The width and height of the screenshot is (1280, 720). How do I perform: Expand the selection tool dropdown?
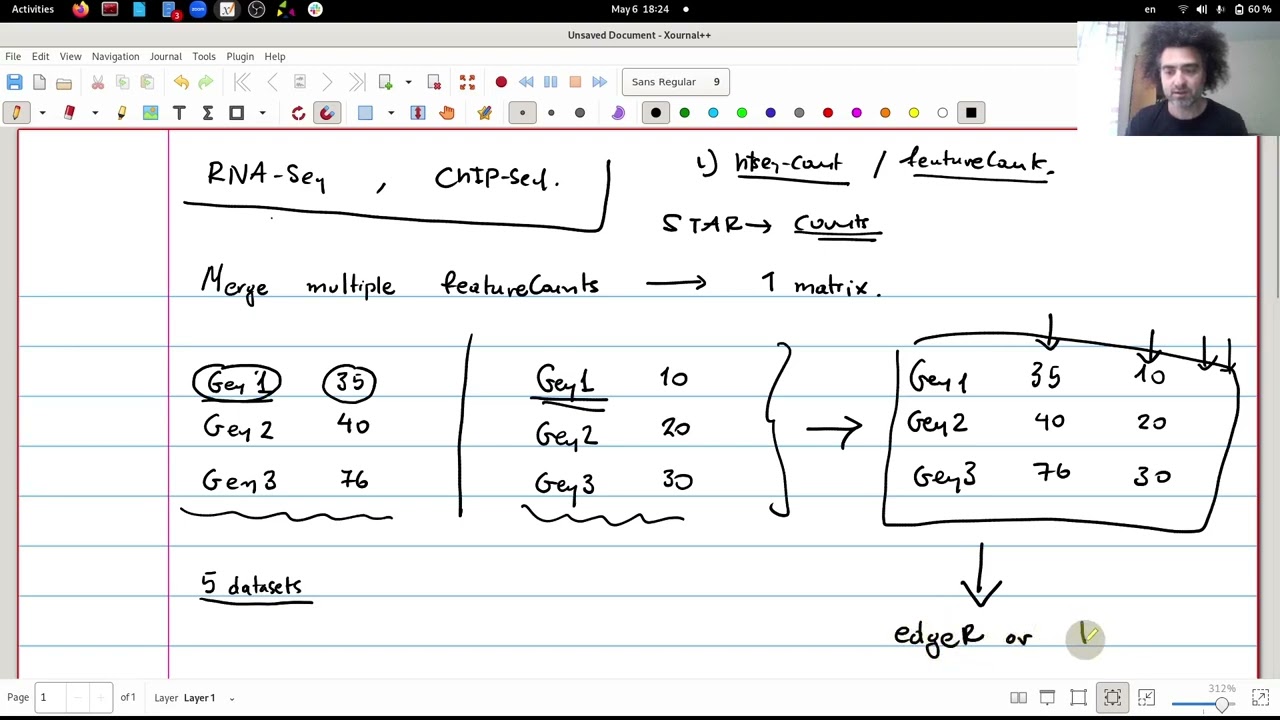click(x=391, y=113)
